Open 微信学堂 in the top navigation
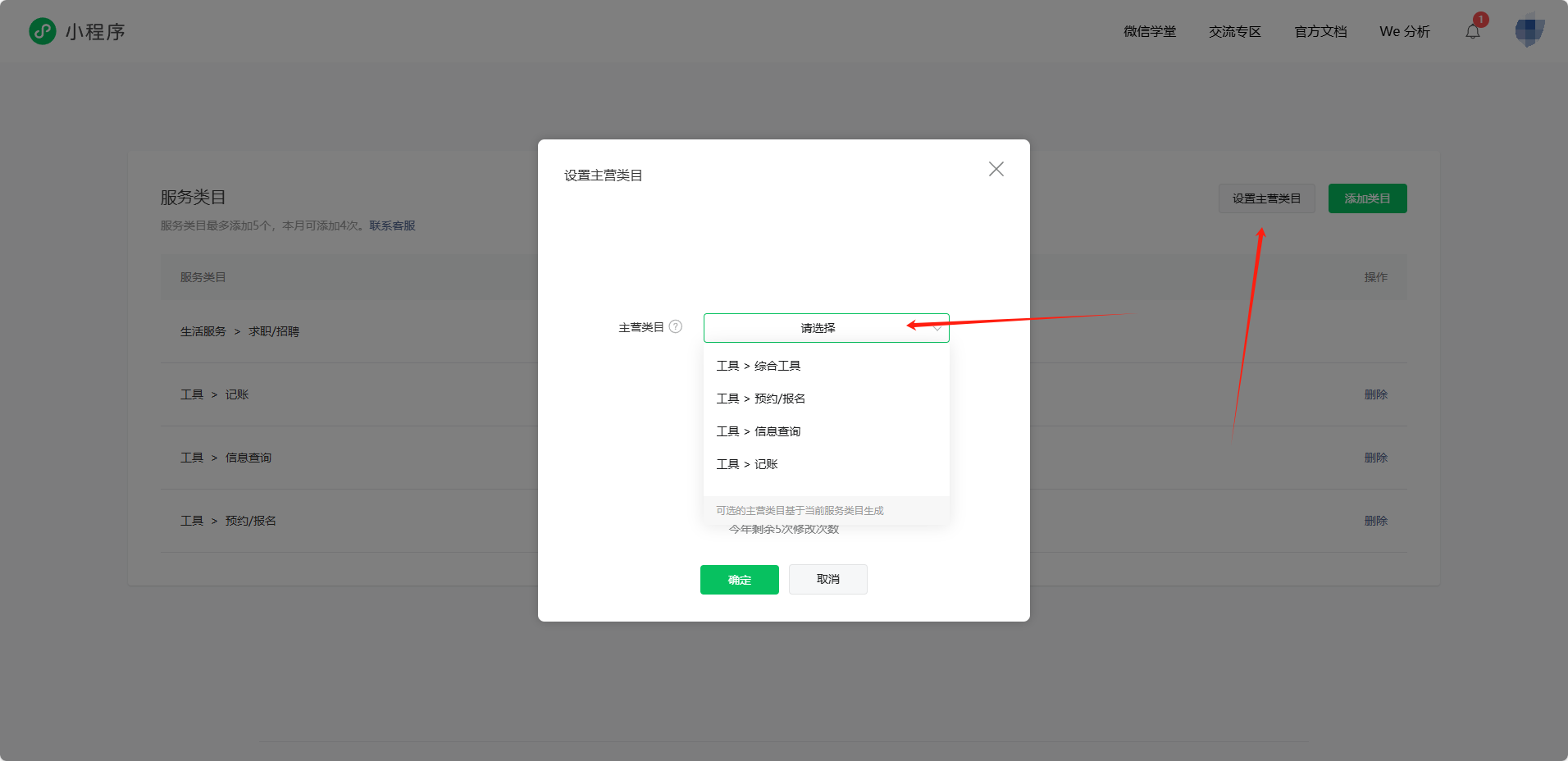The image size is (1568, 761). tap(1150, 31)
